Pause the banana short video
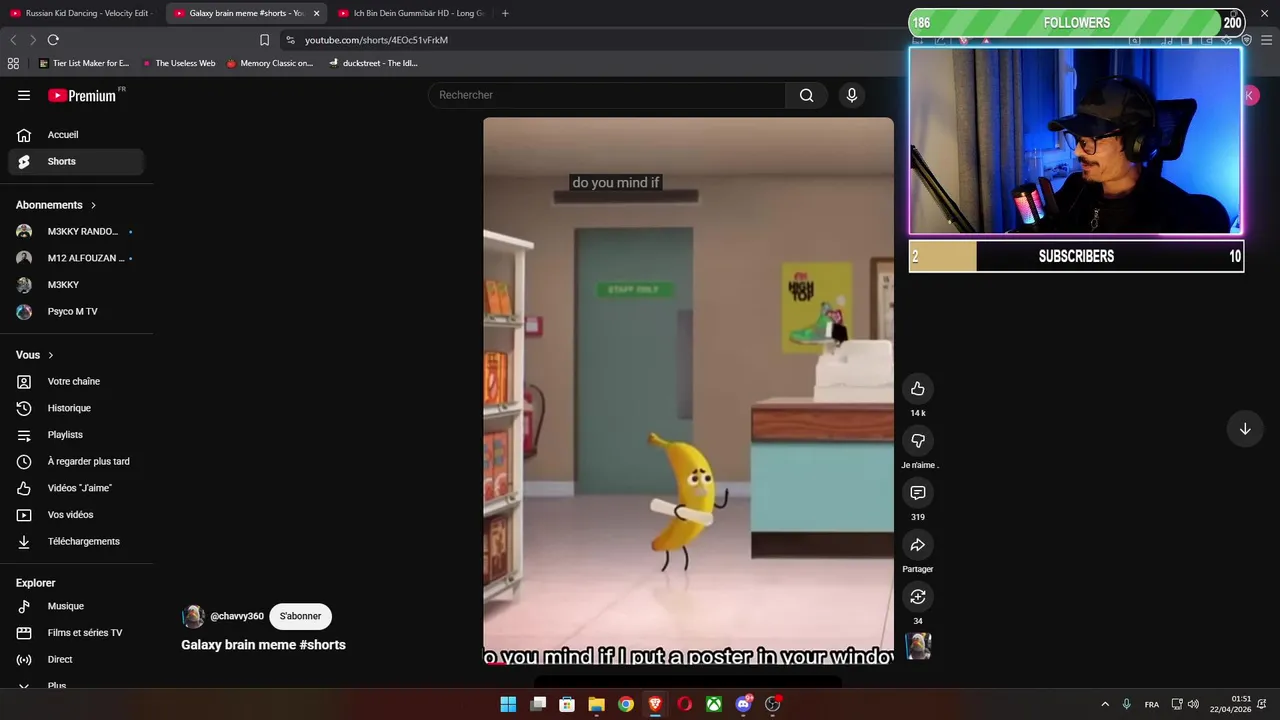This screenshot has width=1280, height=720. coord(688,390)
